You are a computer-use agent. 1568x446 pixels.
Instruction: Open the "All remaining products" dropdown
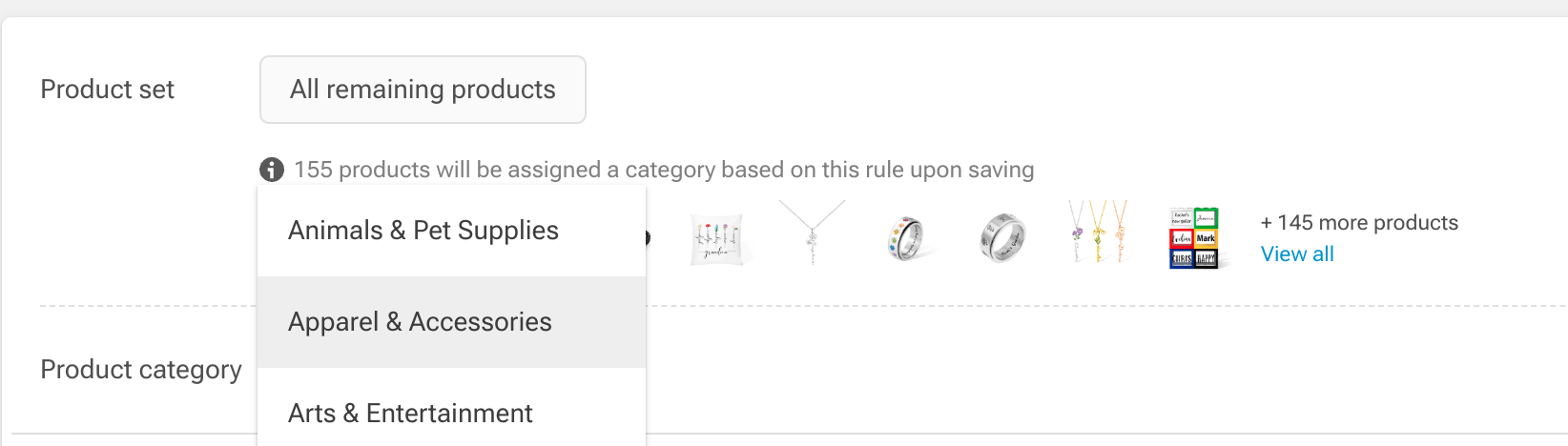tap(423, 90)
